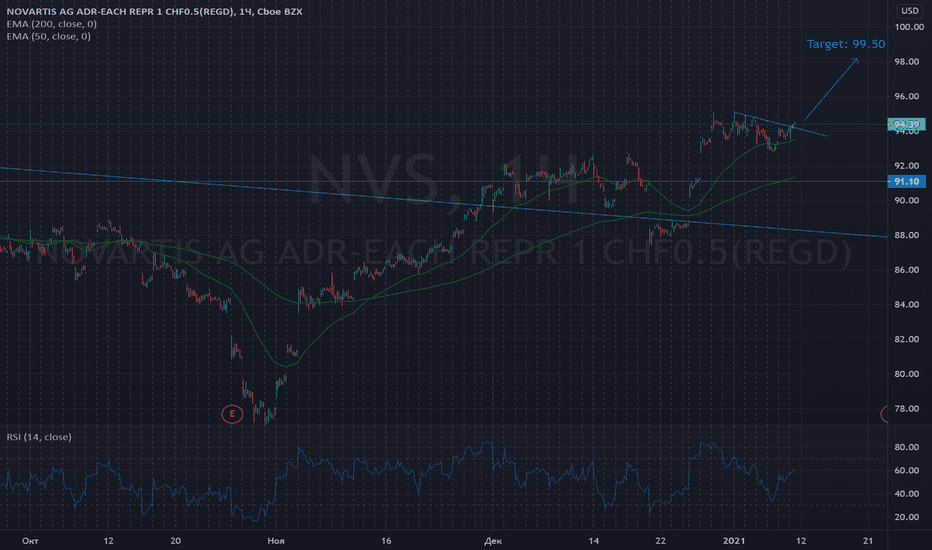This screenshot has width=932, height=550.
Task: Select the USD currency label
Action: 909,10
